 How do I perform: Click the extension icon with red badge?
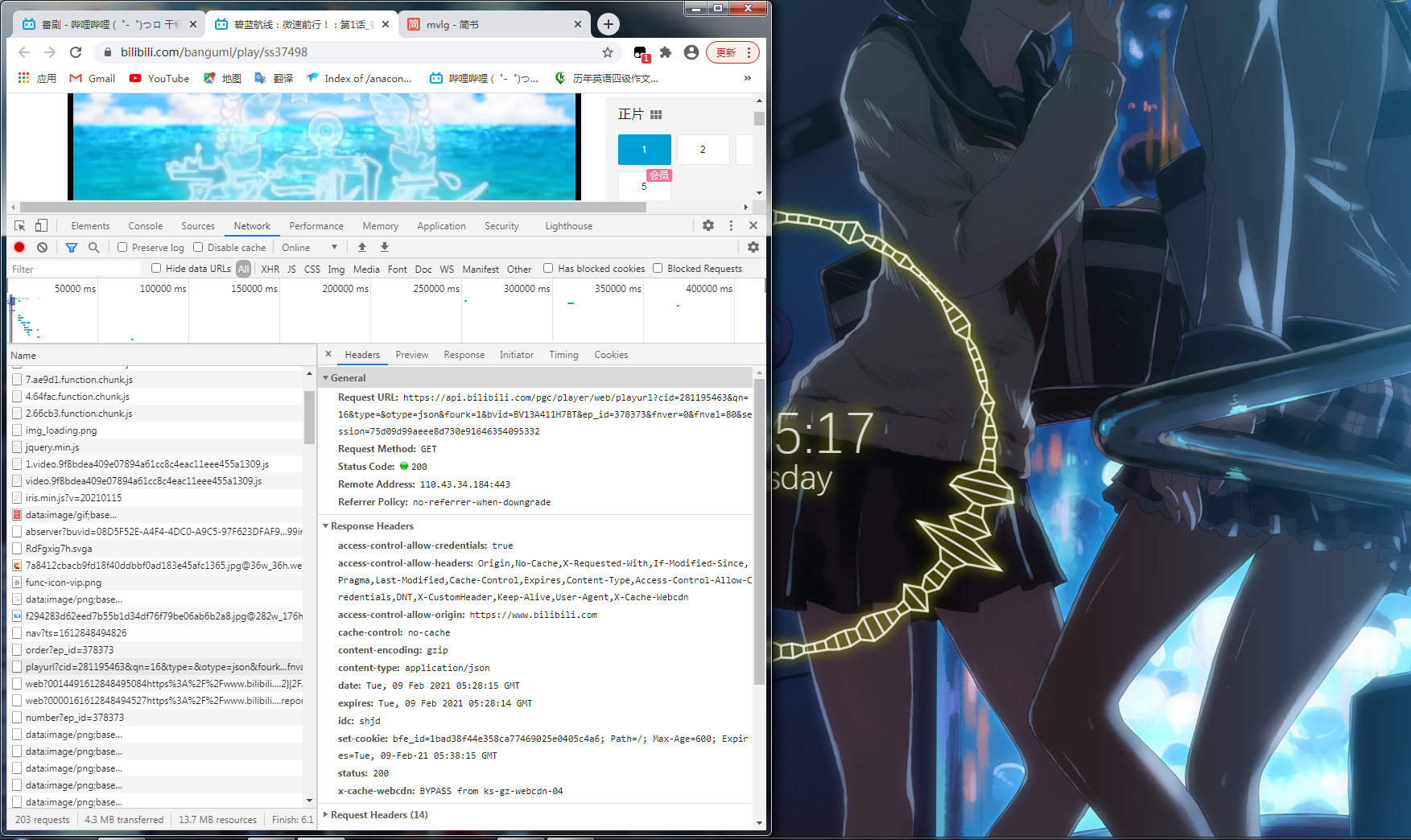click(641, 53)
